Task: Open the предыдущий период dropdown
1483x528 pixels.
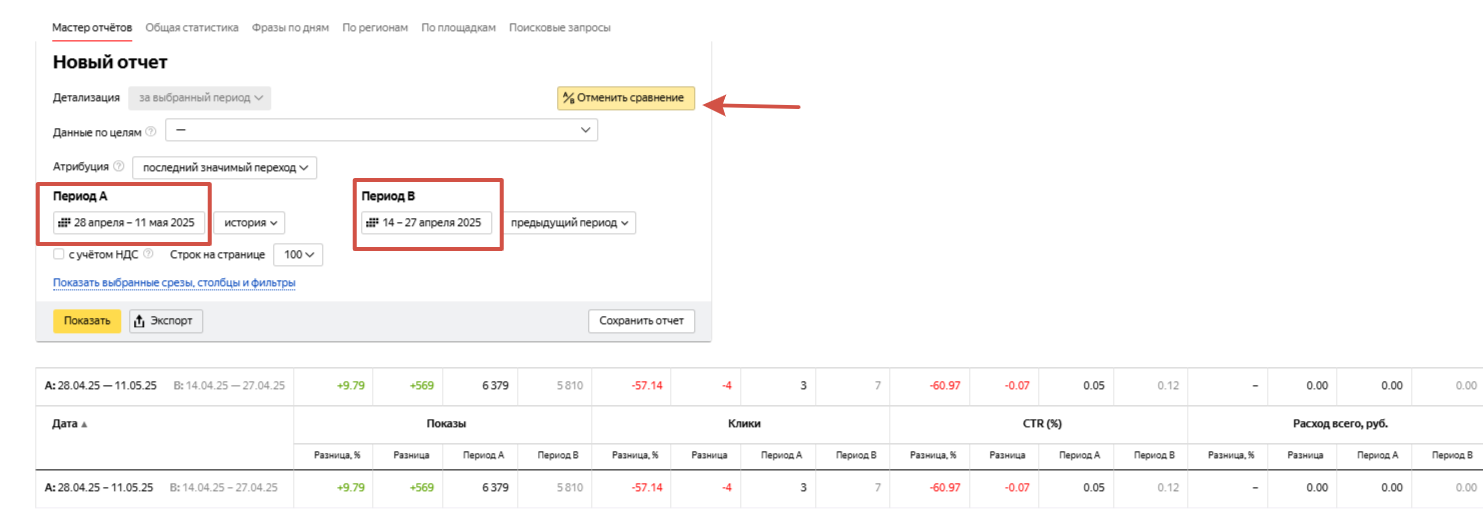Action: [569, 222]
